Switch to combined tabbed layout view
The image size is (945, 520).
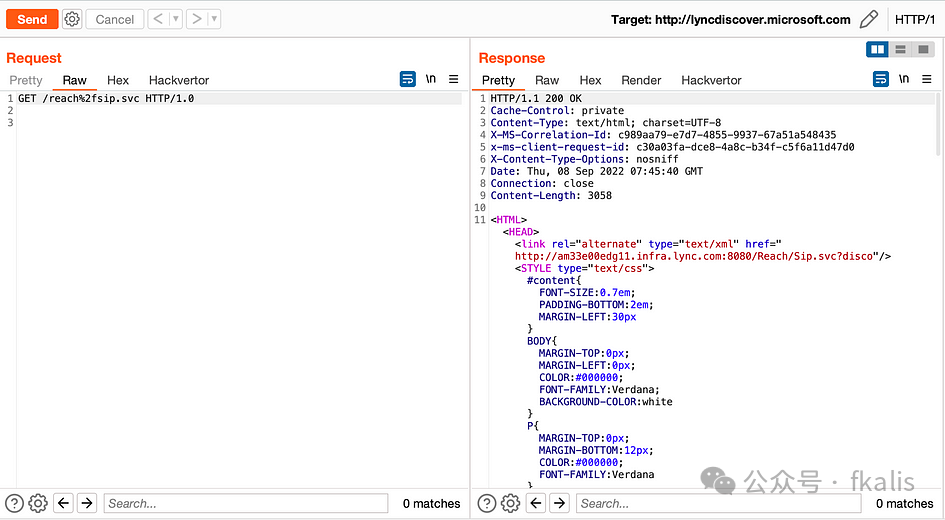(923, 49)
